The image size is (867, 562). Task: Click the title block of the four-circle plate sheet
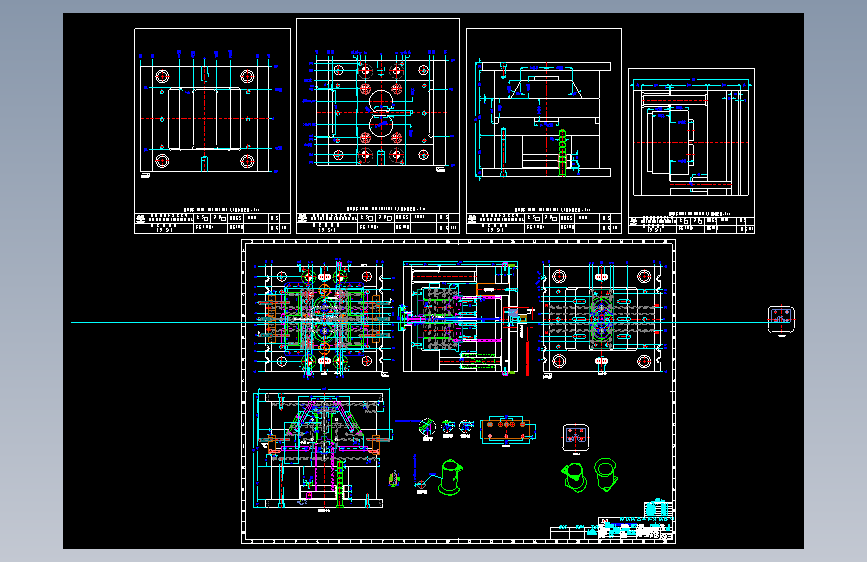(x=212, y=223)
